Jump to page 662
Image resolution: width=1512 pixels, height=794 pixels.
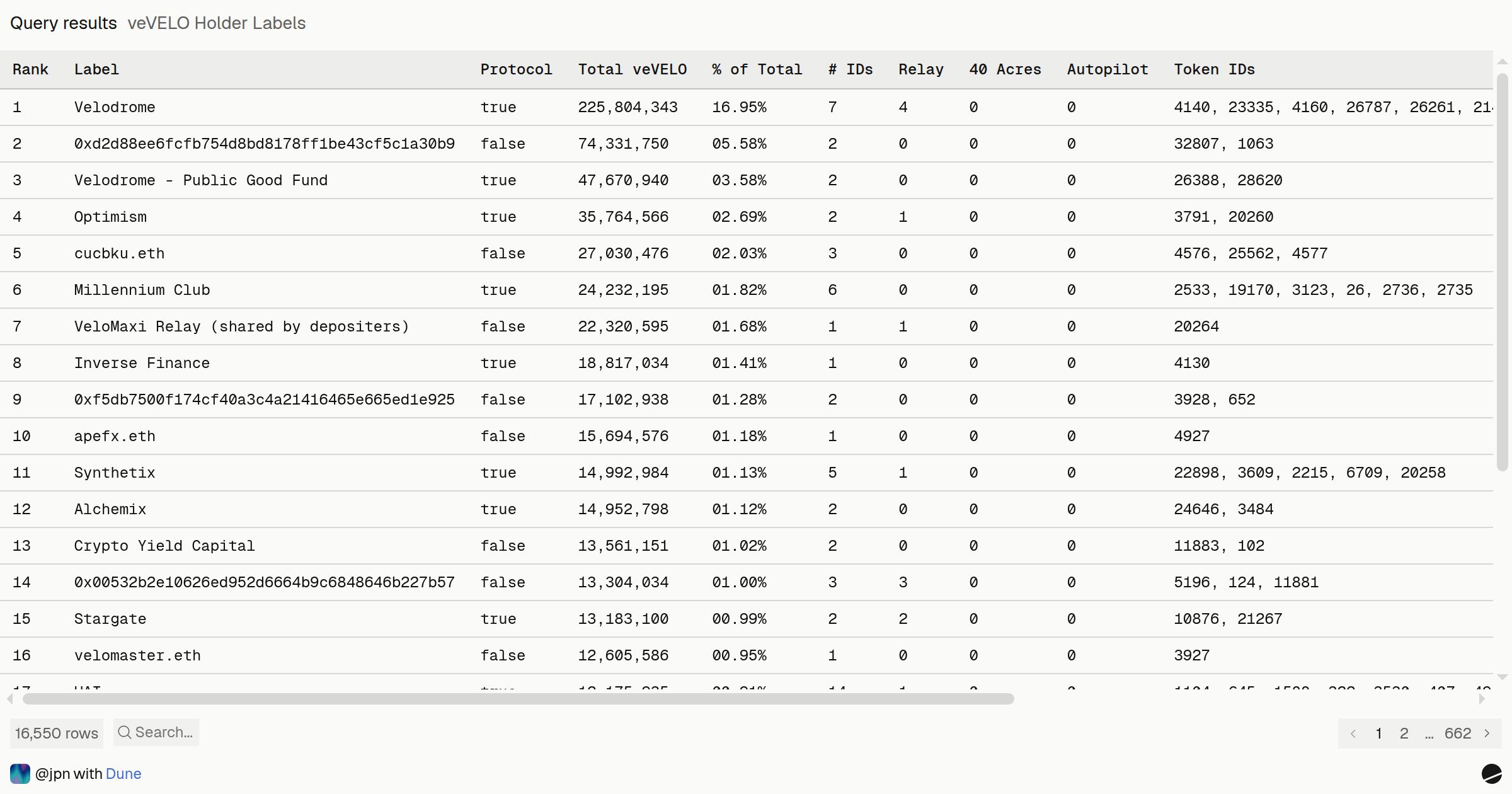tap(1458, 734)
